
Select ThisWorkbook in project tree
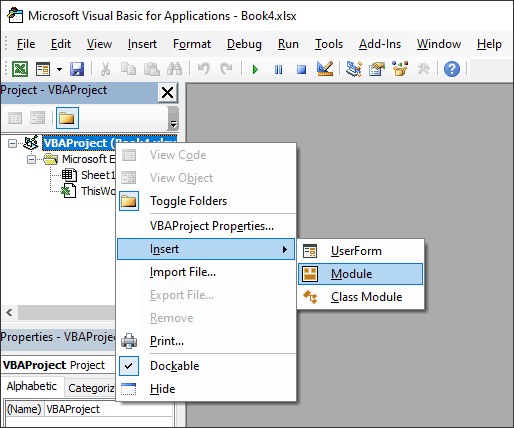tap(99, 191)
